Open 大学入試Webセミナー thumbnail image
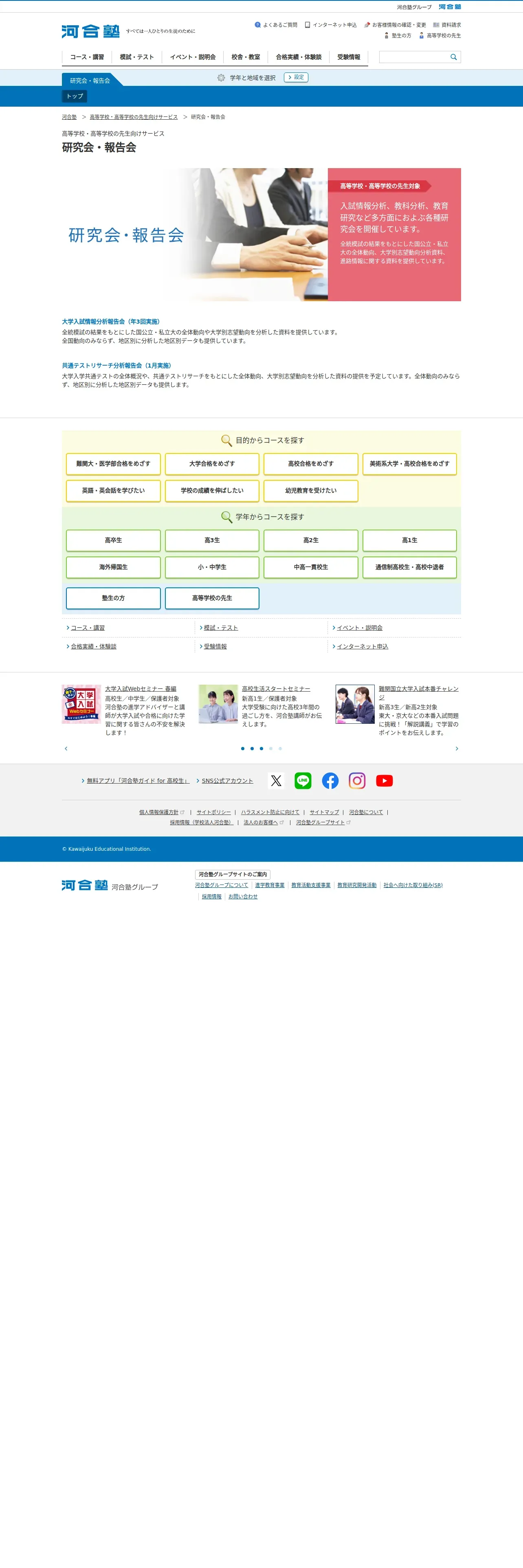523x1568 pixels. tap(81, 704)
